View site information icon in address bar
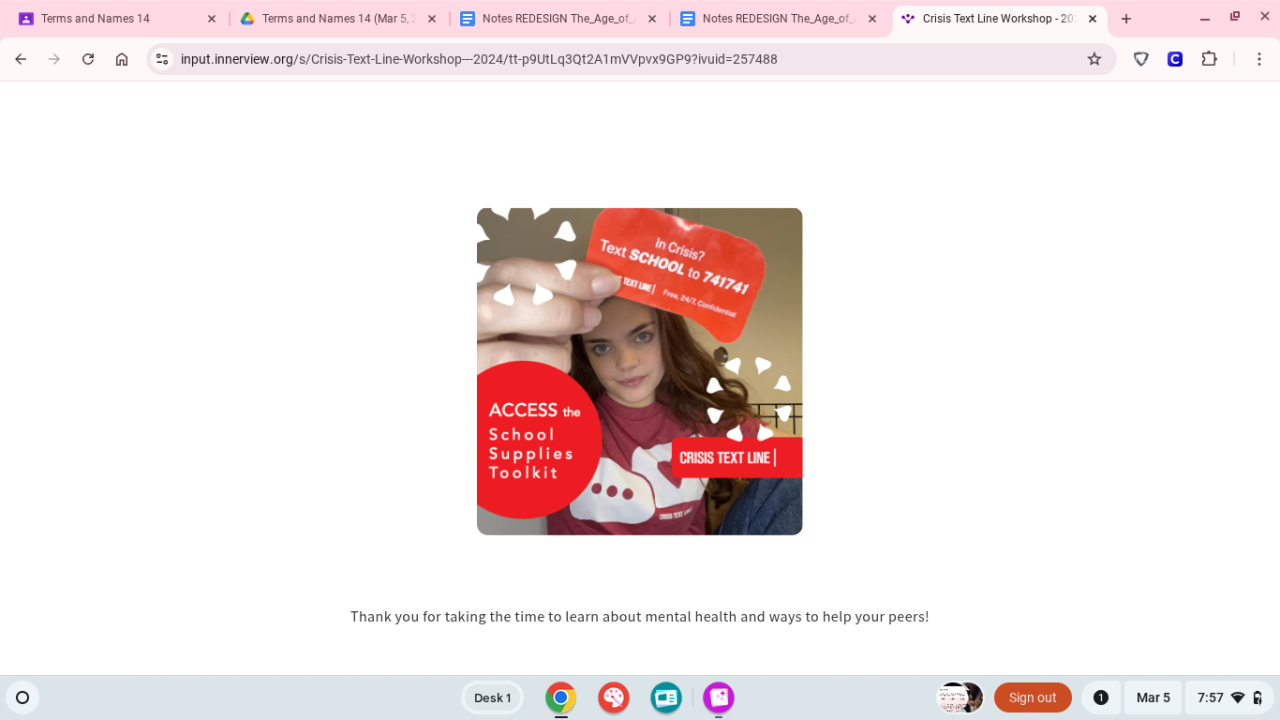The height and width of the screenshot is (720, 1280). click(x=163, y=59)
